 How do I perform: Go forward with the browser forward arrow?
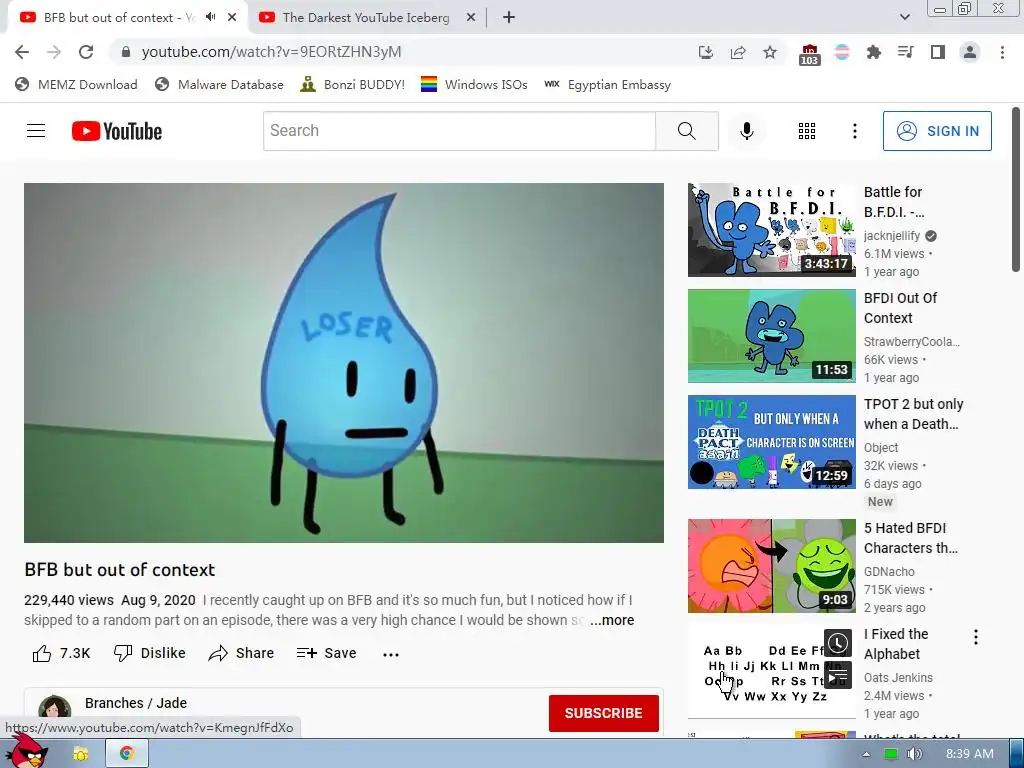click(x=54, y=52)
